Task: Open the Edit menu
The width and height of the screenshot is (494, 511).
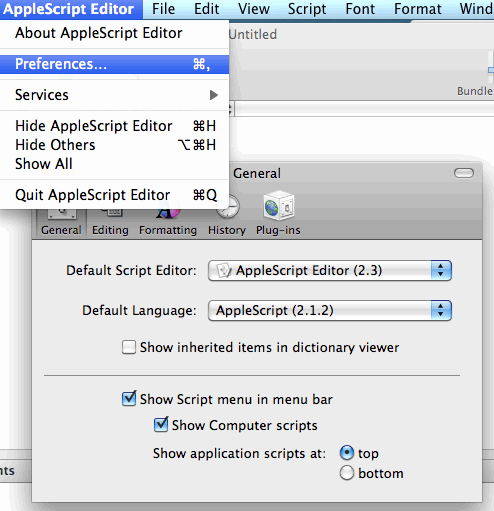Action: coord(207,9)
